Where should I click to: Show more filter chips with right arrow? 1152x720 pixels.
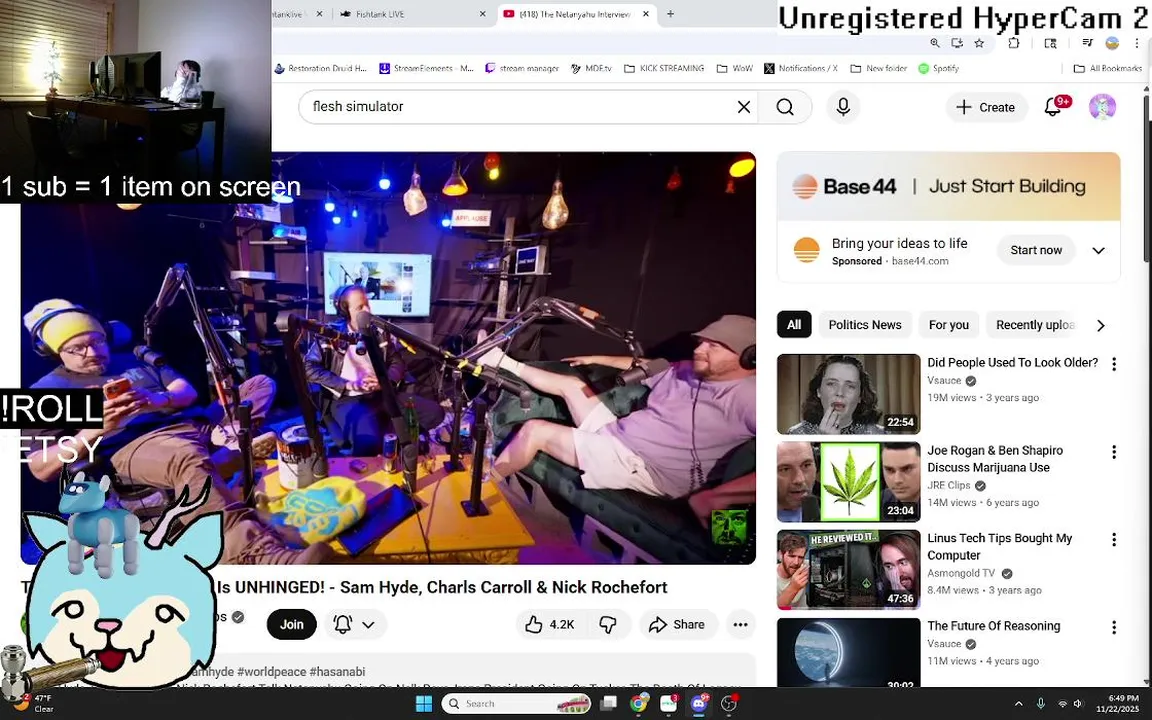(x=1101, y=325)
